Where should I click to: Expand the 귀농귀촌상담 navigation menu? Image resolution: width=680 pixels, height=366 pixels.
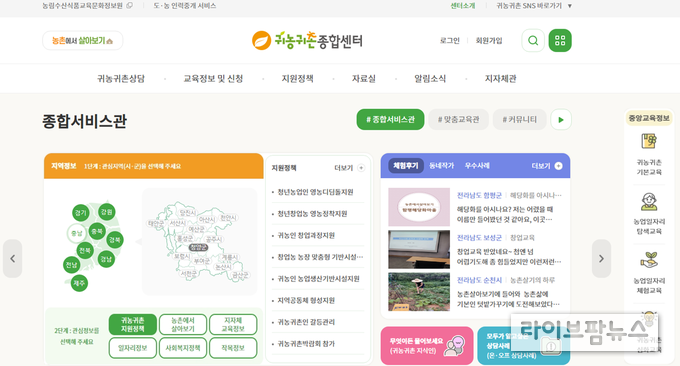pyautogui.click(x=121, y=78)
